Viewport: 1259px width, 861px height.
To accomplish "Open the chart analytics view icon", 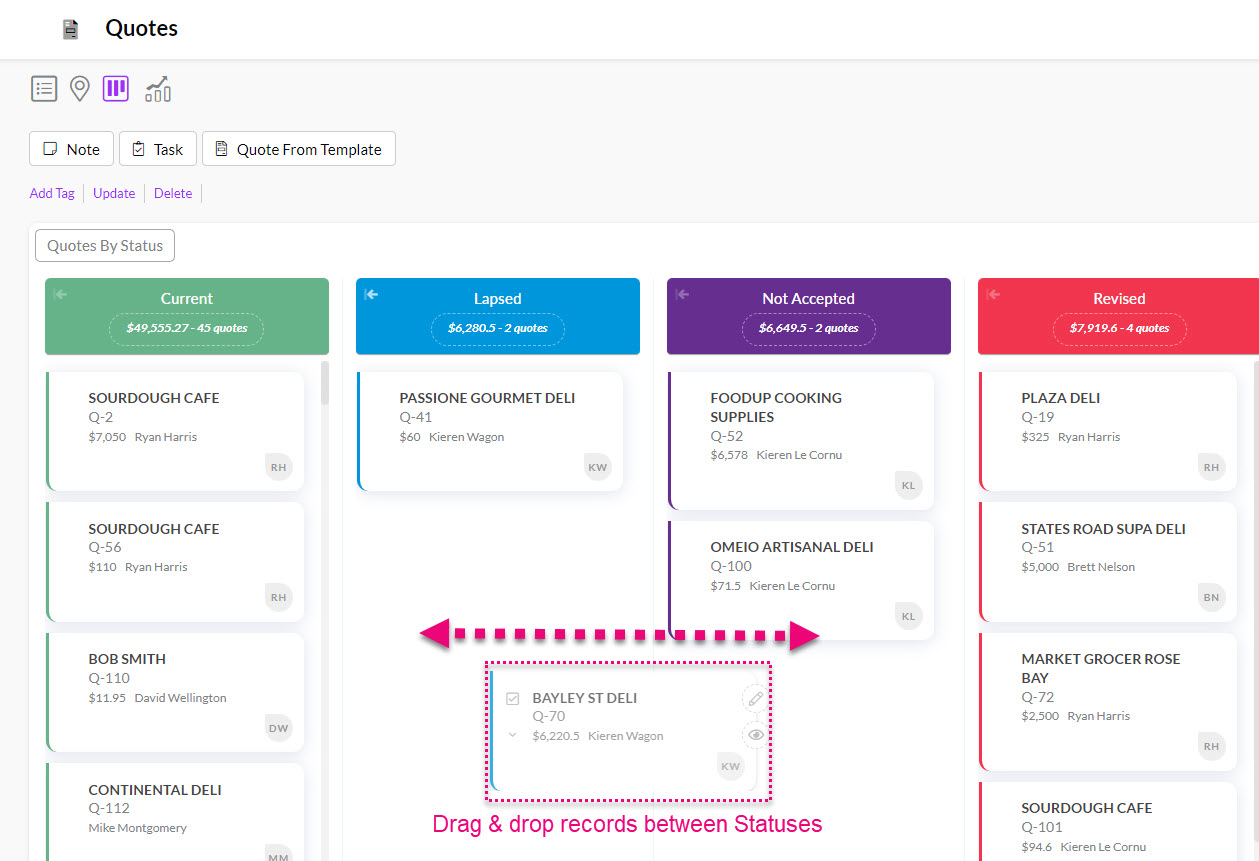I will click(x=158, y=89).
